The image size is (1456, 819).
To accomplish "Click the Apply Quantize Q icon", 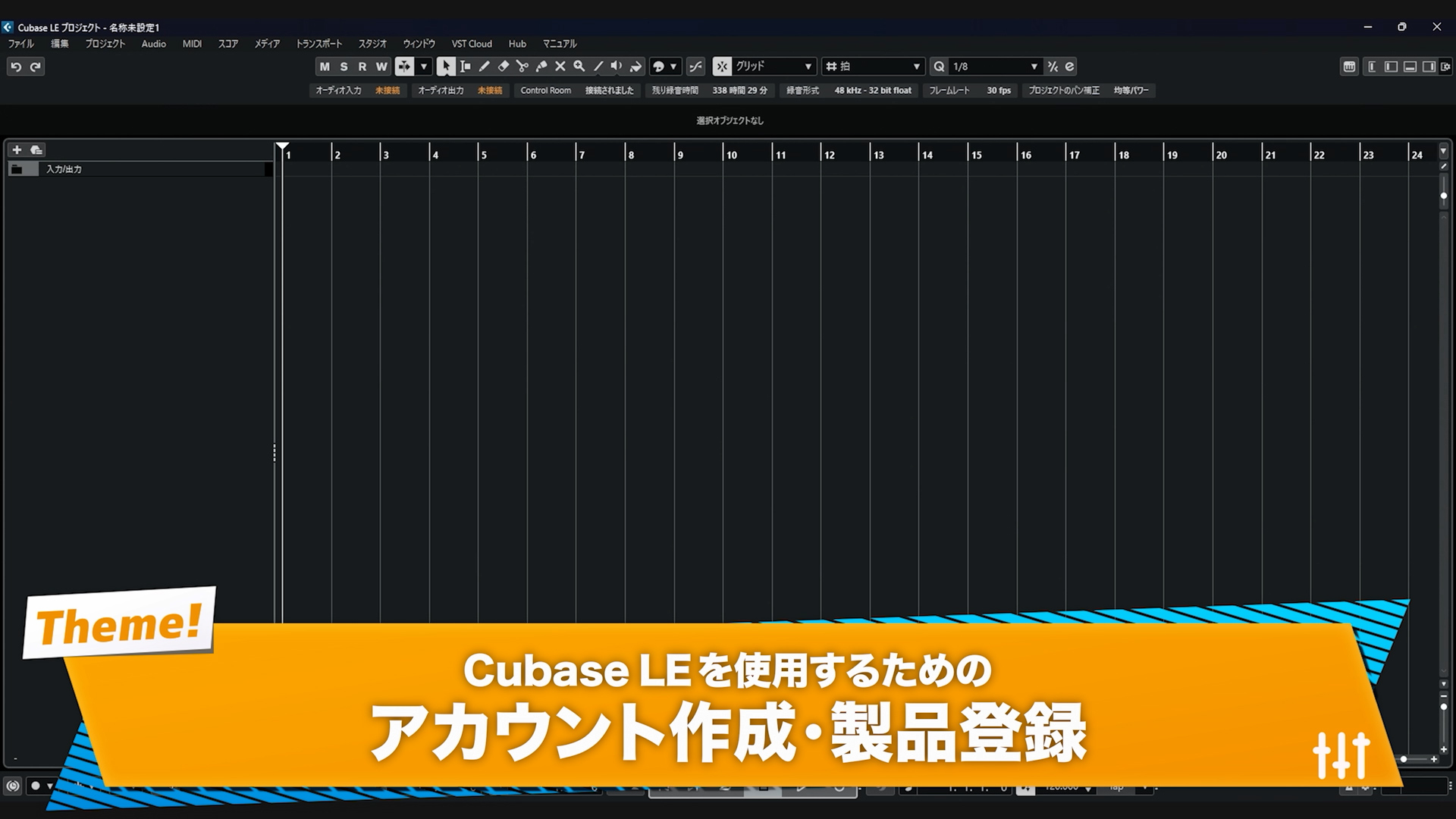I will tap(939, 67).
